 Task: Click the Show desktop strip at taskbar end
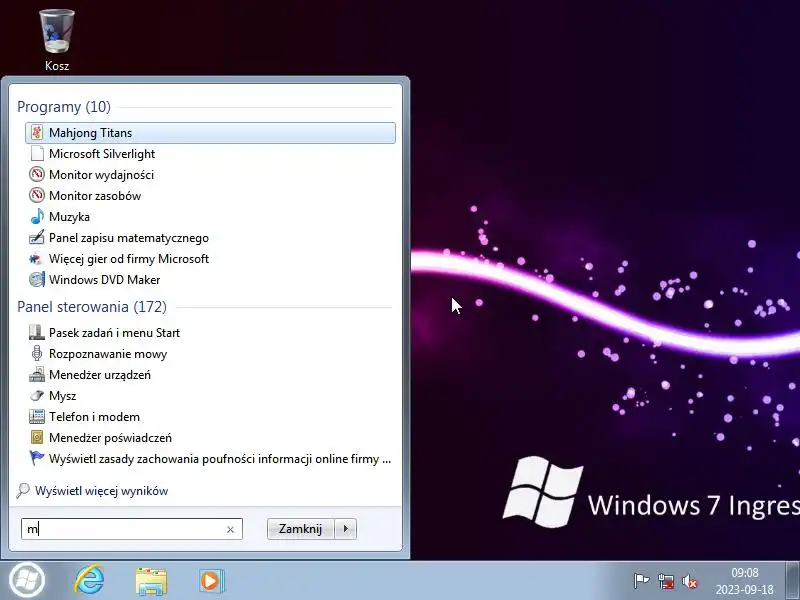pos(792,581)
